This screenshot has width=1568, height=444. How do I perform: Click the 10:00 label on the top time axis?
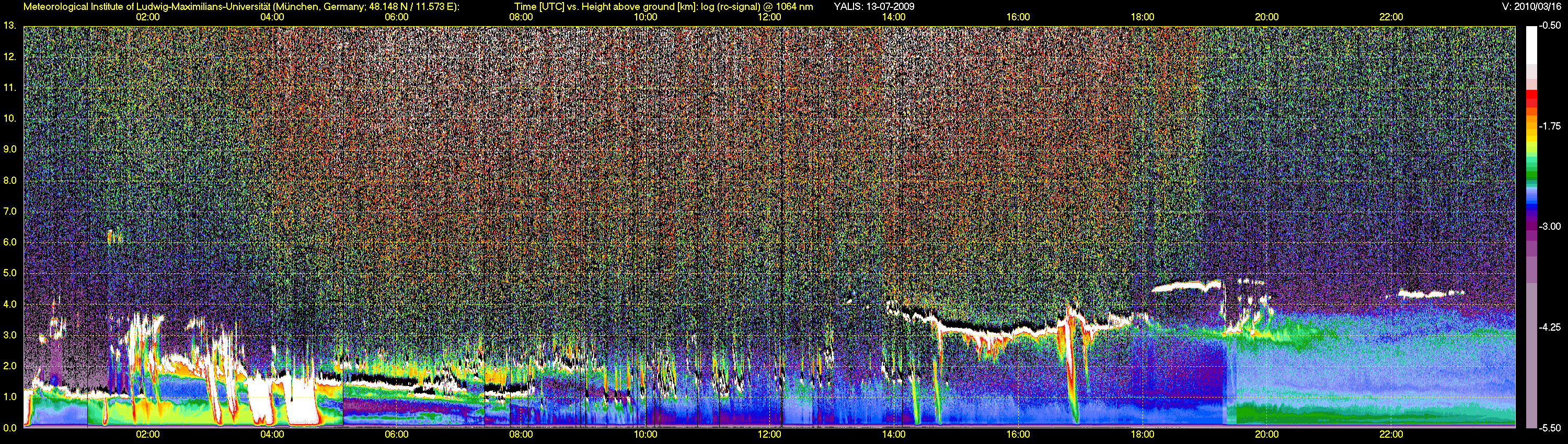[x=645, y=17]
